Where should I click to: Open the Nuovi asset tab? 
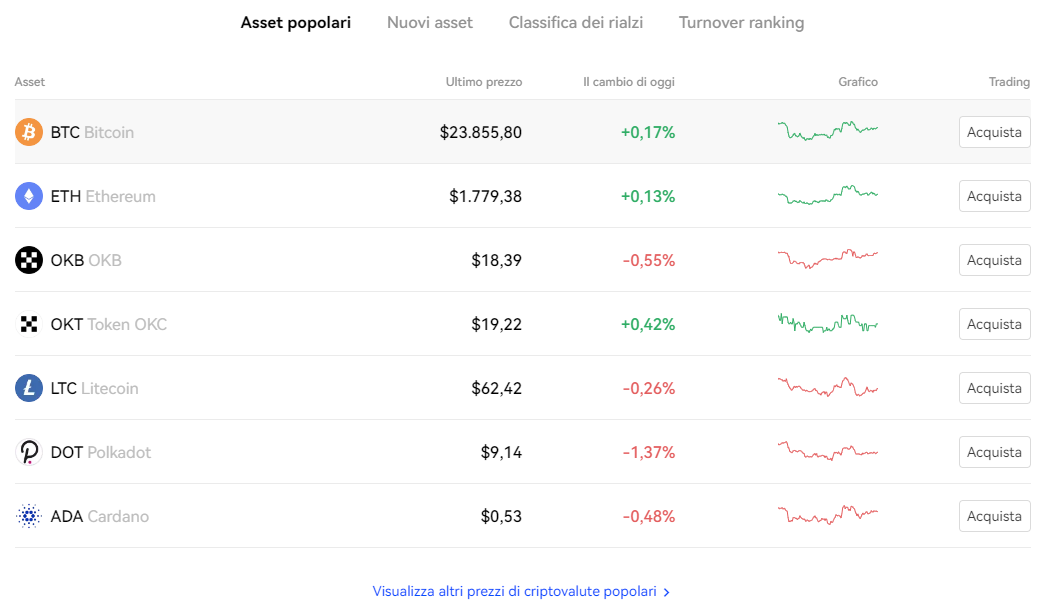[x=430, y=23]
